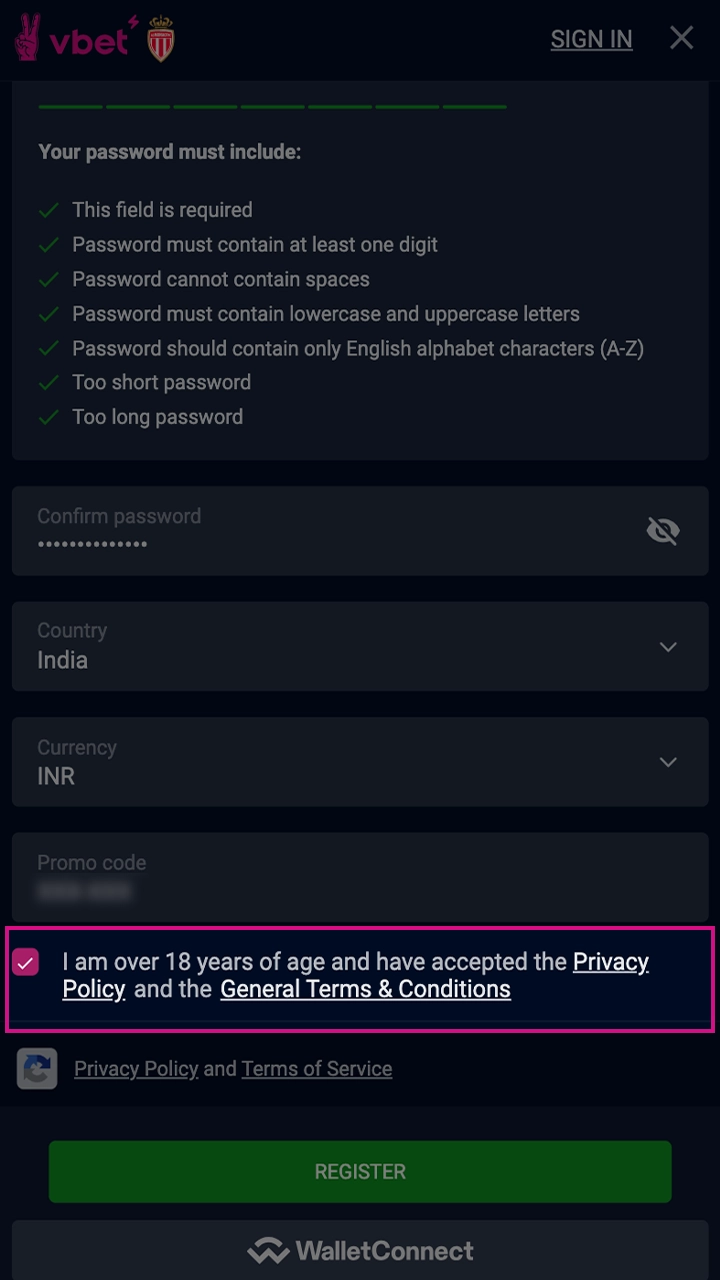Click the Country field chevron arrow
This screenshot has height=1280, width=720.
pyautogui.click(x=668, y=647)
